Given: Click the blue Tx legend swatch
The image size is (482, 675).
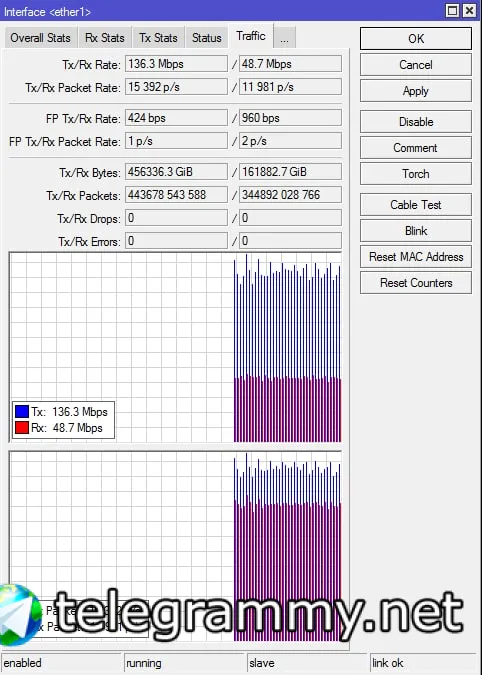Looking at the screenshot, I should coord(22,412).
